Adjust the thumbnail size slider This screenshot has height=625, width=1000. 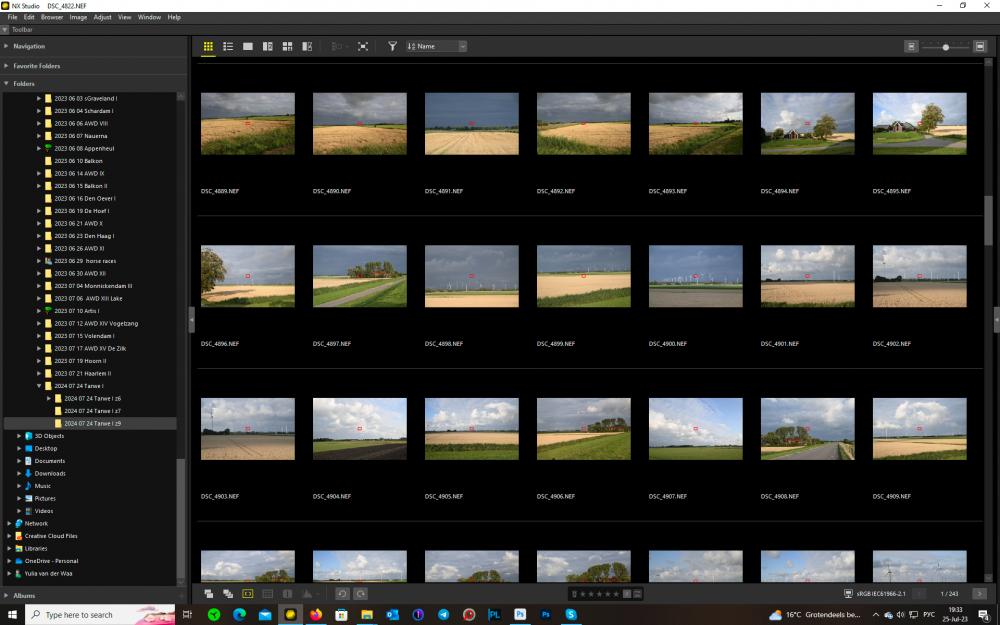pyautogui.click(x=946, y=47)
